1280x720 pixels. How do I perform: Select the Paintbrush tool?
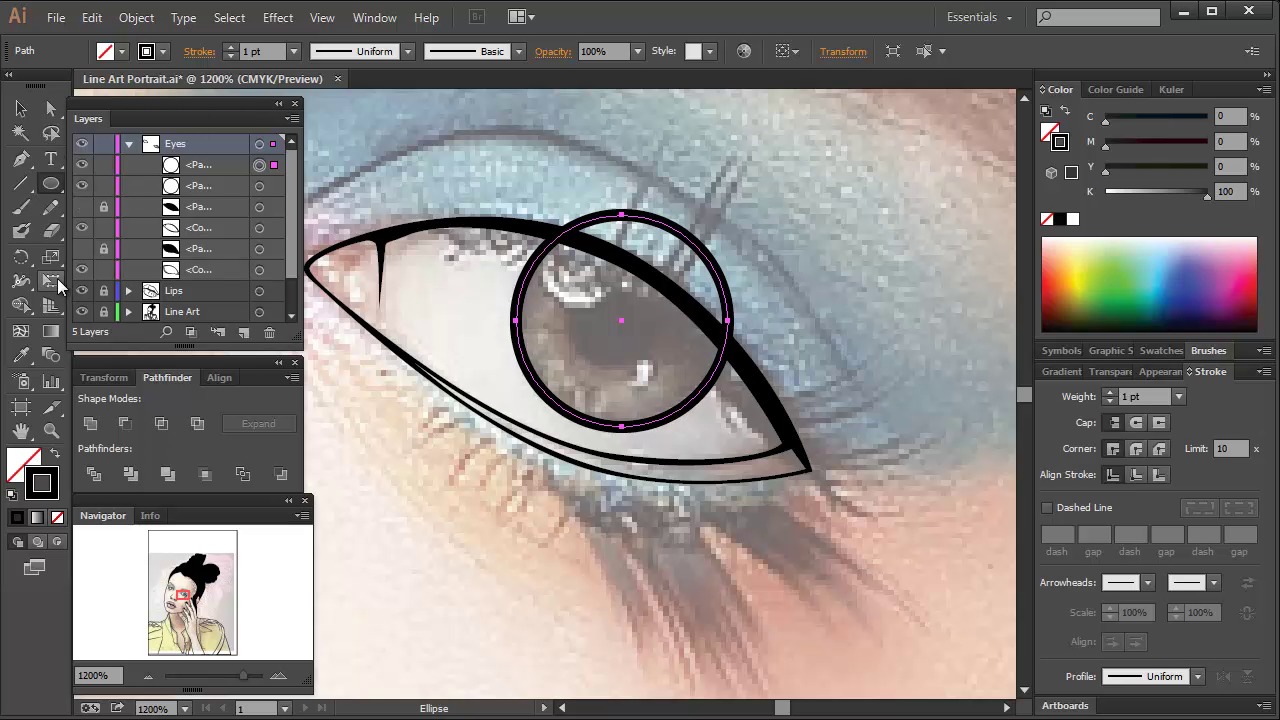21,208
